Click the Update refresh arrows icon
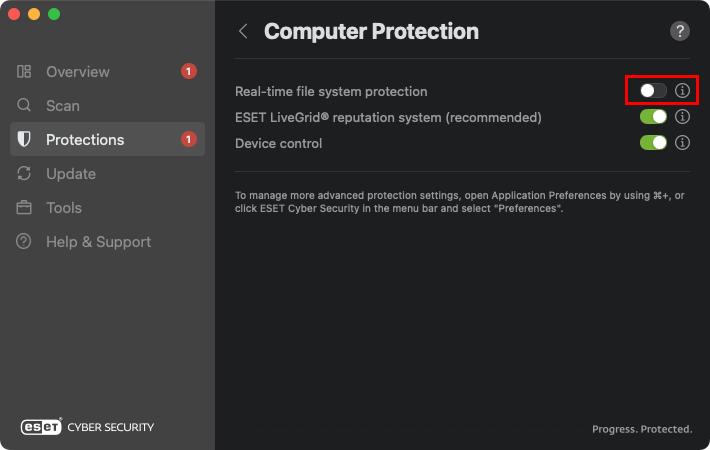 [x=25, y=174]
